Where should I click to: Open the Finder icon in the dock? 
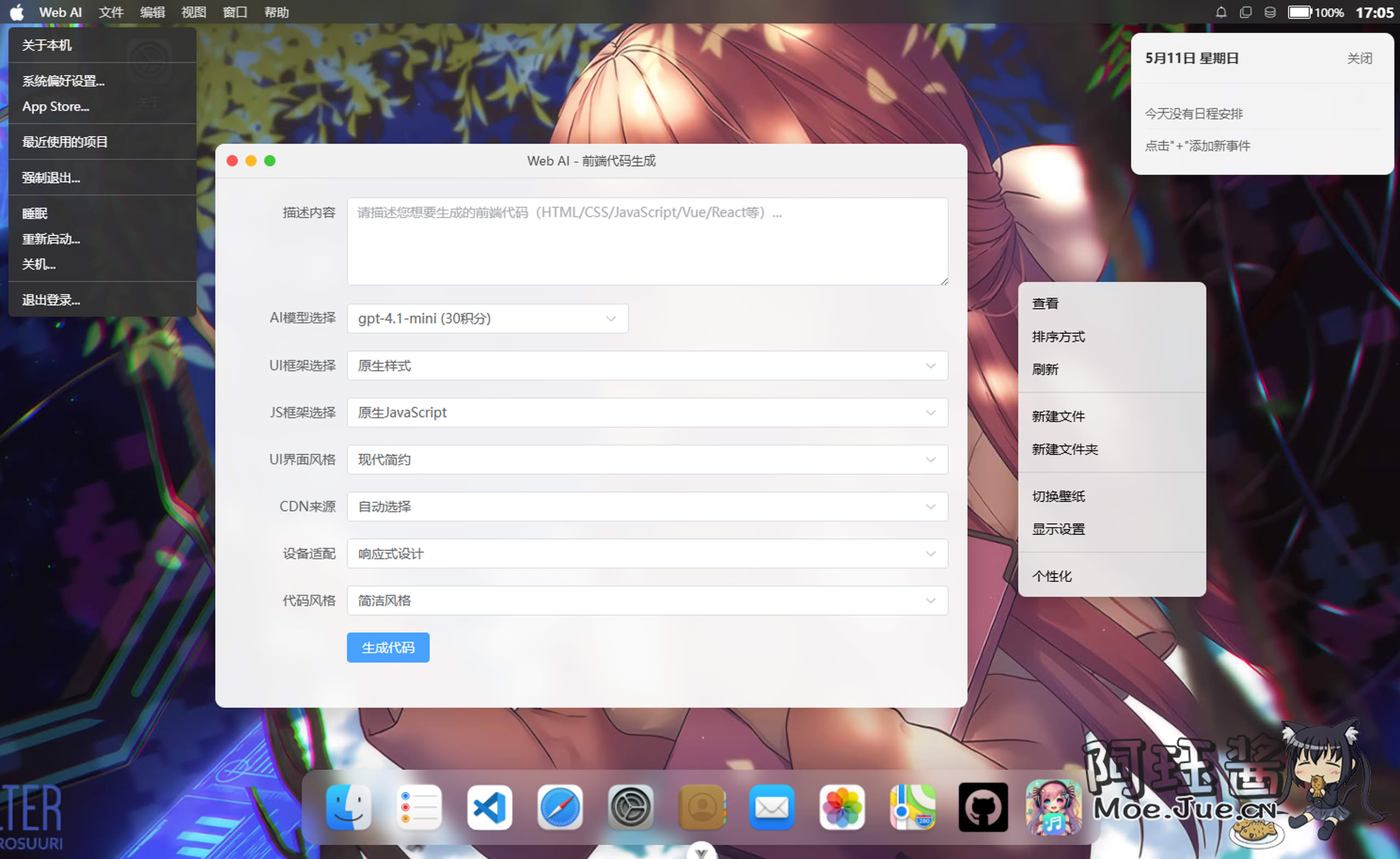(x=348, y=807)
